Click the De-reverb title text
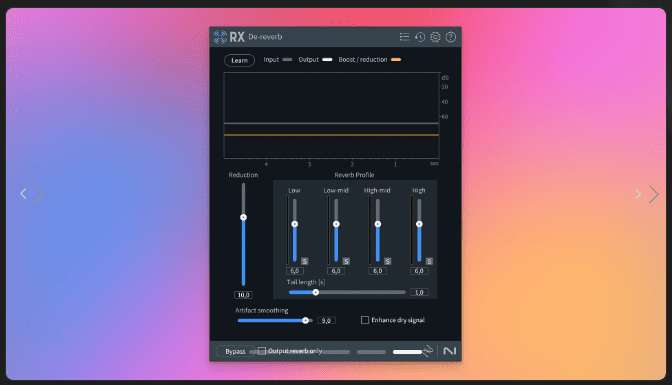The height and width of the screenshot is (385, 672). click(265, 37)
